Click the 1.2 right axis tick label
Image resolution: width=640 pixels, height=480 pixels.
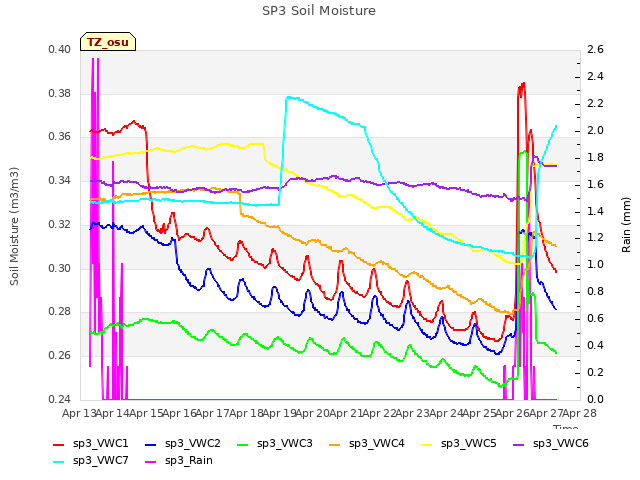[596, 238]
